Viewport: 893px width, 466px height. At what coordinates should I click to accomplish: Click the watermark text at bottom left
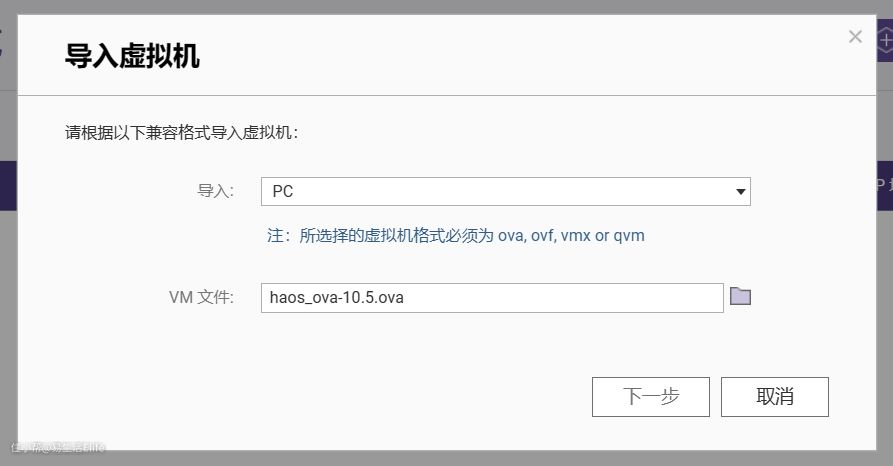pos(57,447)
